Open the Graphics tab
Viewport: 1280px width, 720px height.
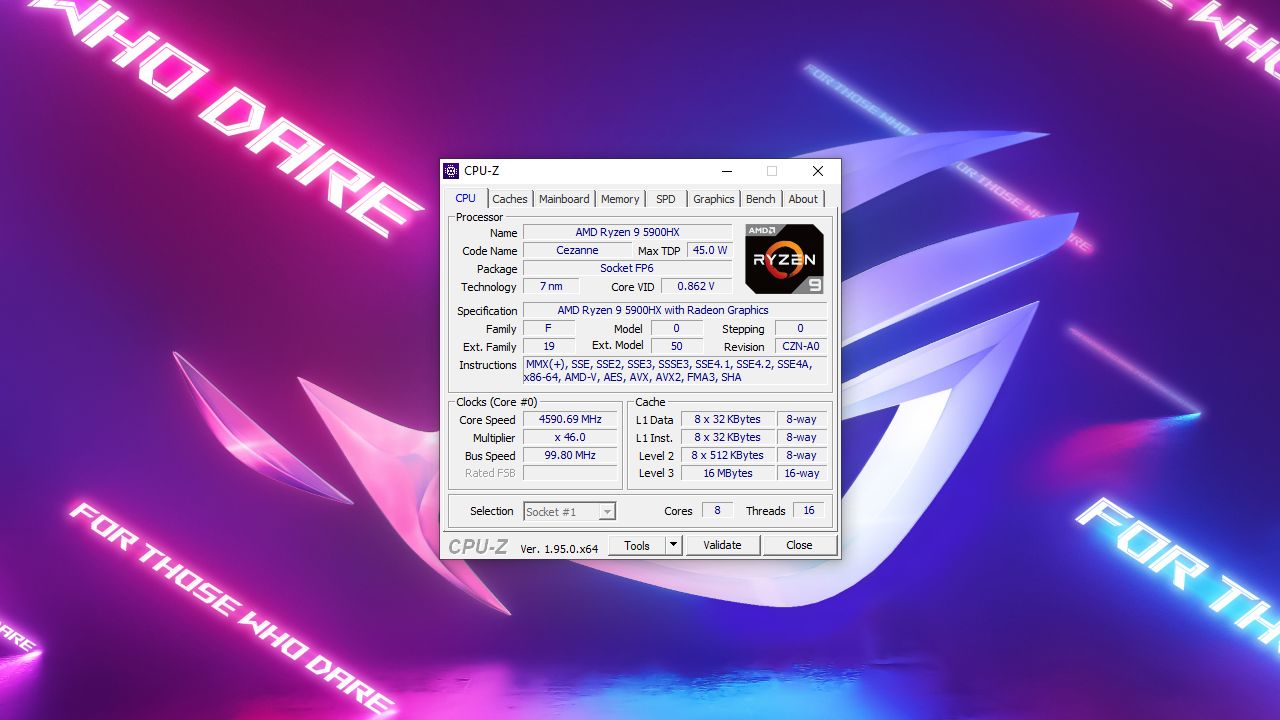(x=712, y=199)
